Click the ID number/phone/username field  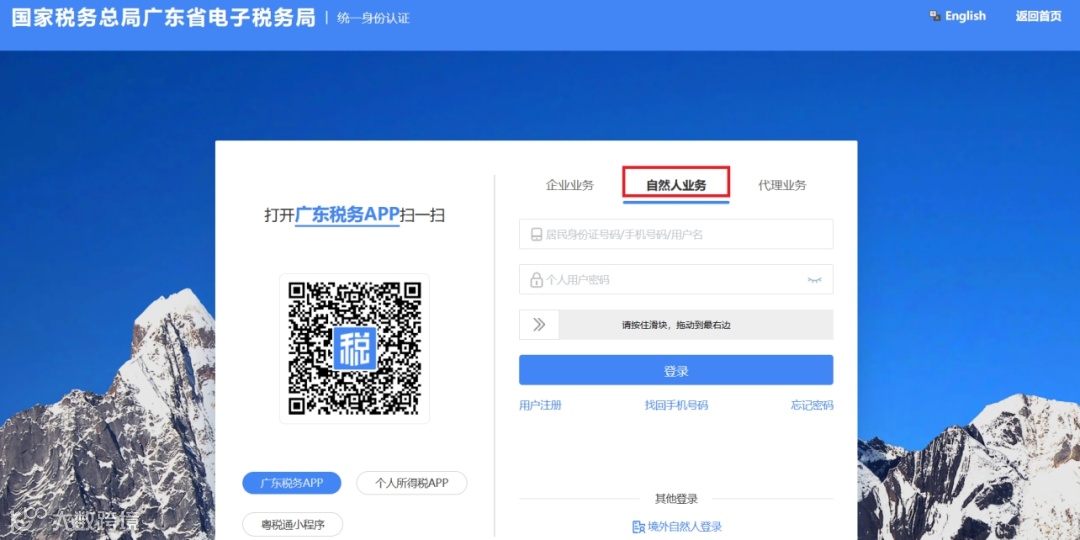(x=676, y=234)
